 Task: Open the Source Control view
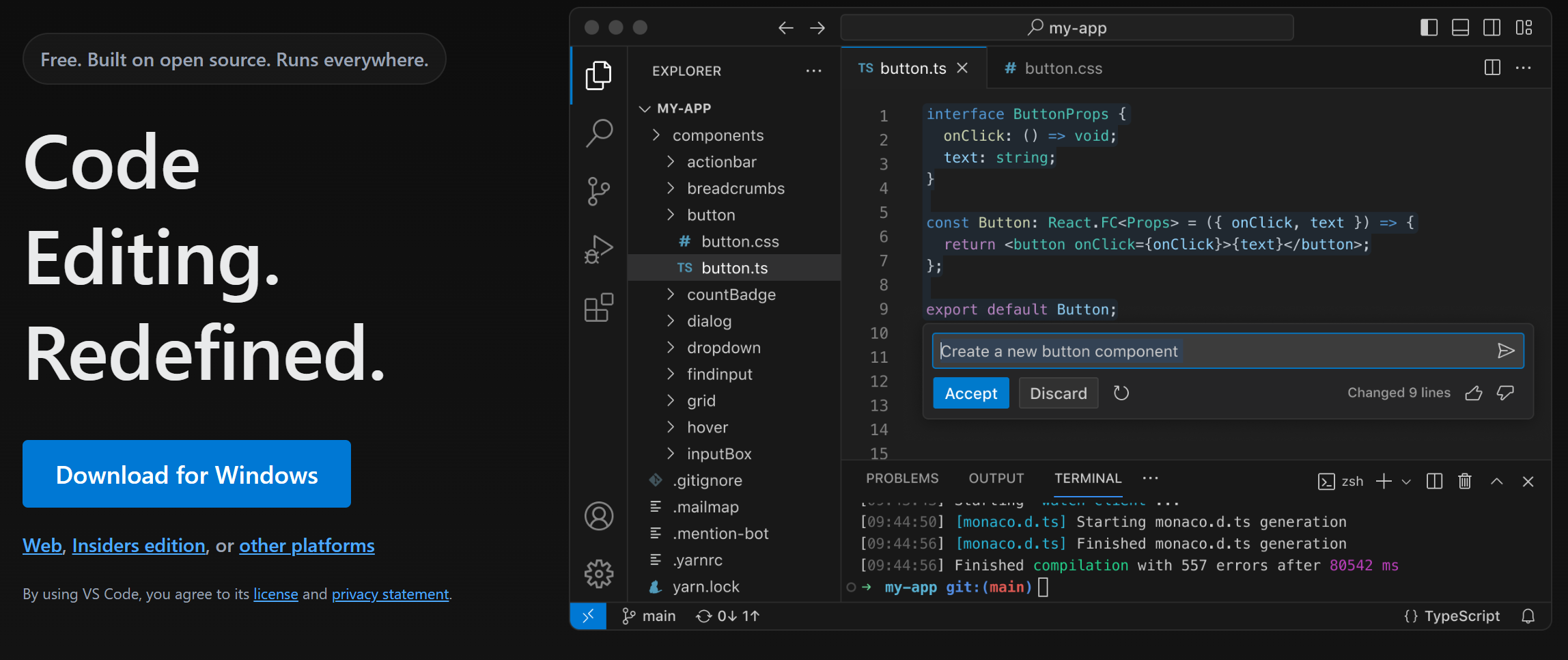(599, 191)
